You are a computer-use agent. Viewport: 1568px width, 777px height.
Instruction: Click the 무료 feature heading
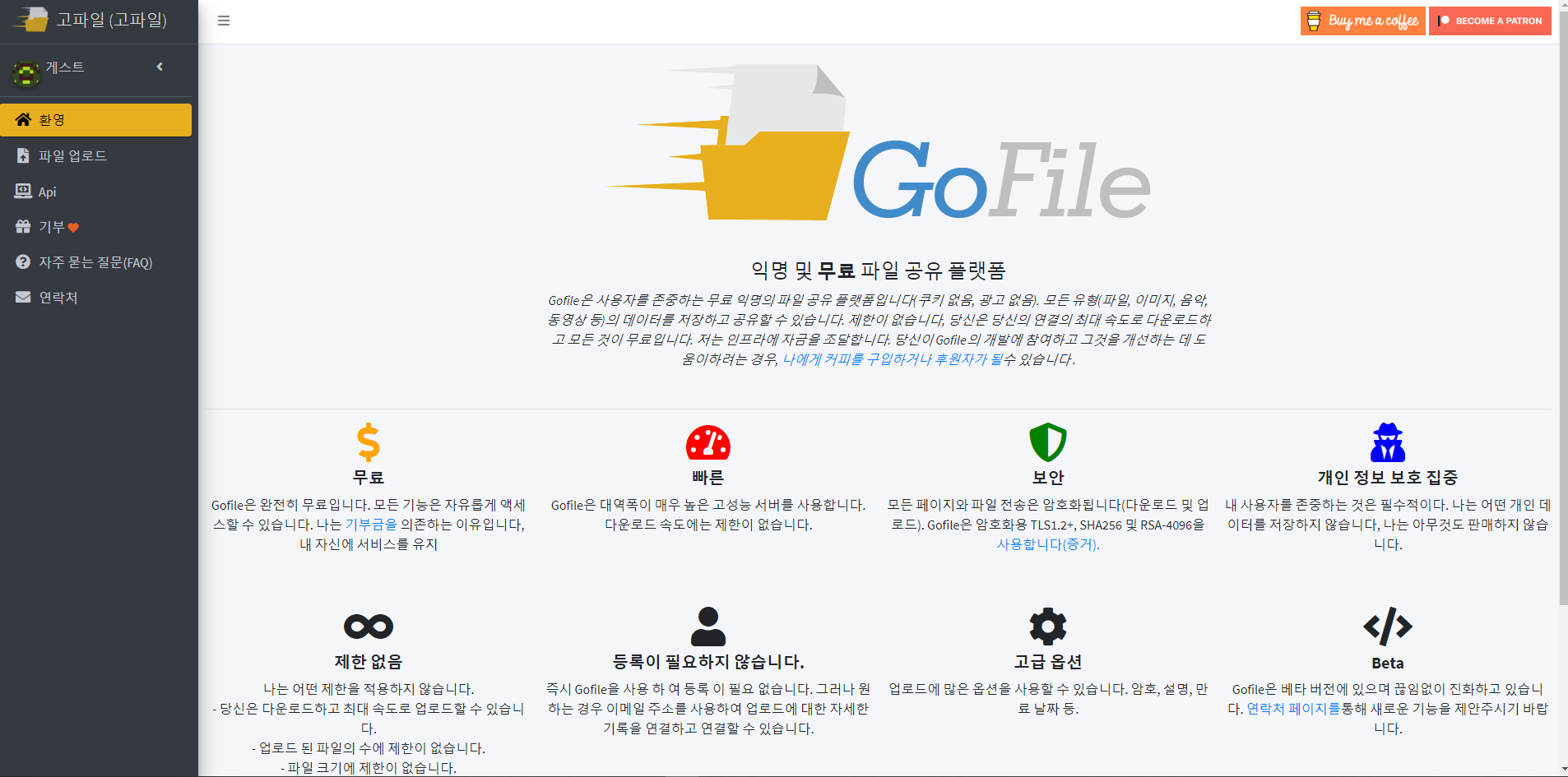pos(369,478)
